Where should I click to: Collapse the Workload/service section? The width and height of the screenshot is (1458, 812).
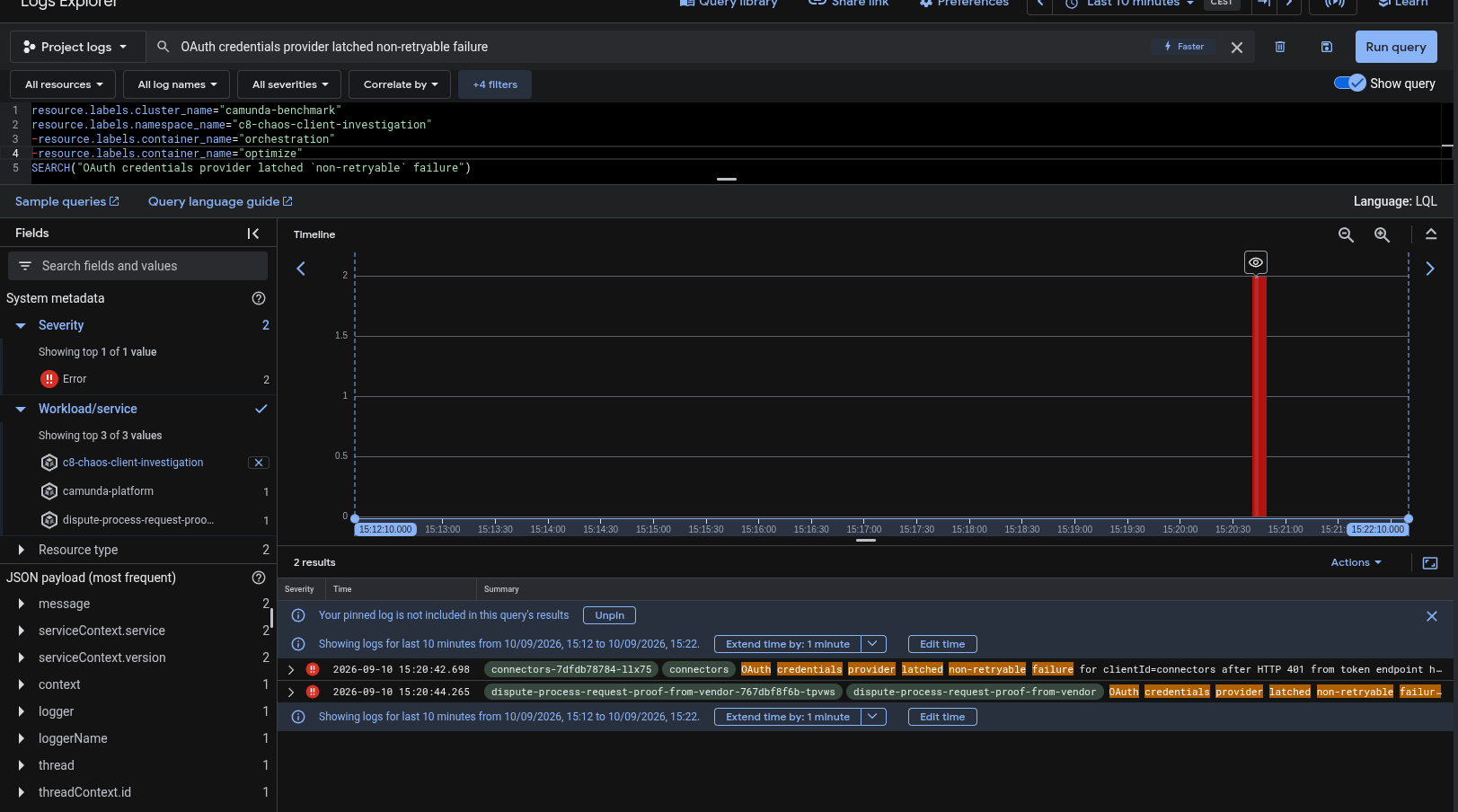(x=21, y=410)
